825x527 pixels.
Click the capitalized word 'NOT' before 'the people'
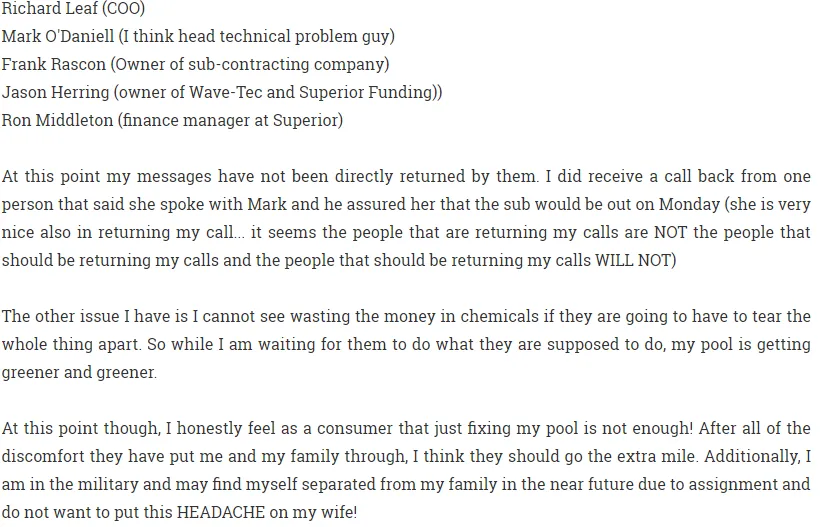670,232
